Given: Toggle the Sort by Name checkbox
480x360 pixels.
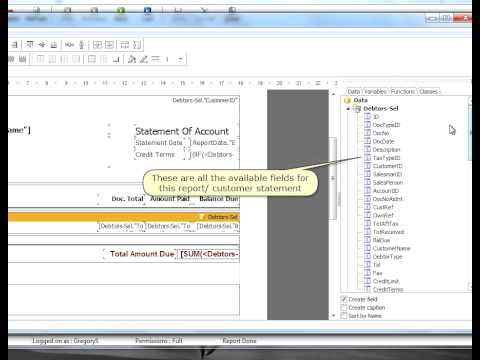Looking at the screenshot, I should (344, 316).
